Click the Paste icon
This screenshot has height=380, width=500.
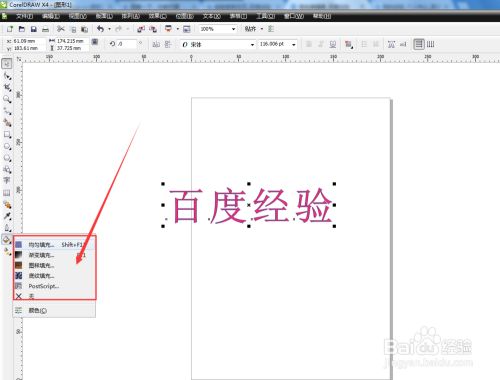pos(85,29)
